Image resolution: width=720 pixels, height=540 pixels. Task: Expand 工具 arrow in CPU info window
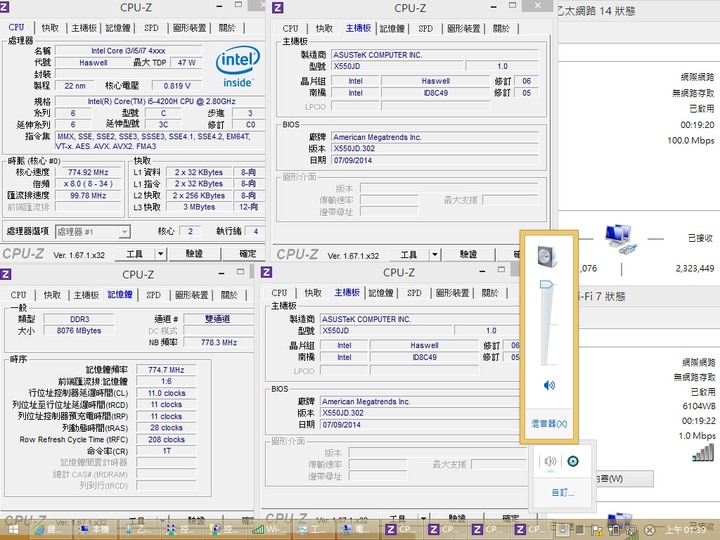point(160,253)
